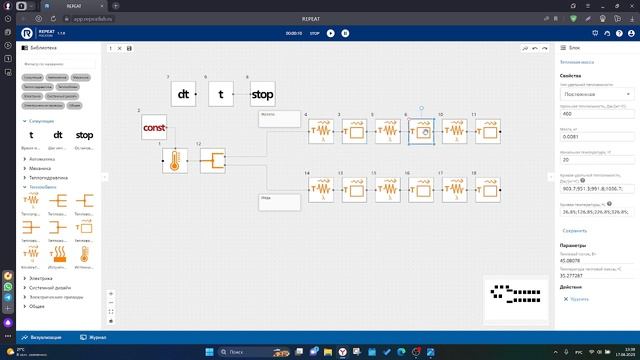The width and height of the screenshot is (640, 360).
Task: Open Windows Start menu
Action: click(x=209, y=352)
